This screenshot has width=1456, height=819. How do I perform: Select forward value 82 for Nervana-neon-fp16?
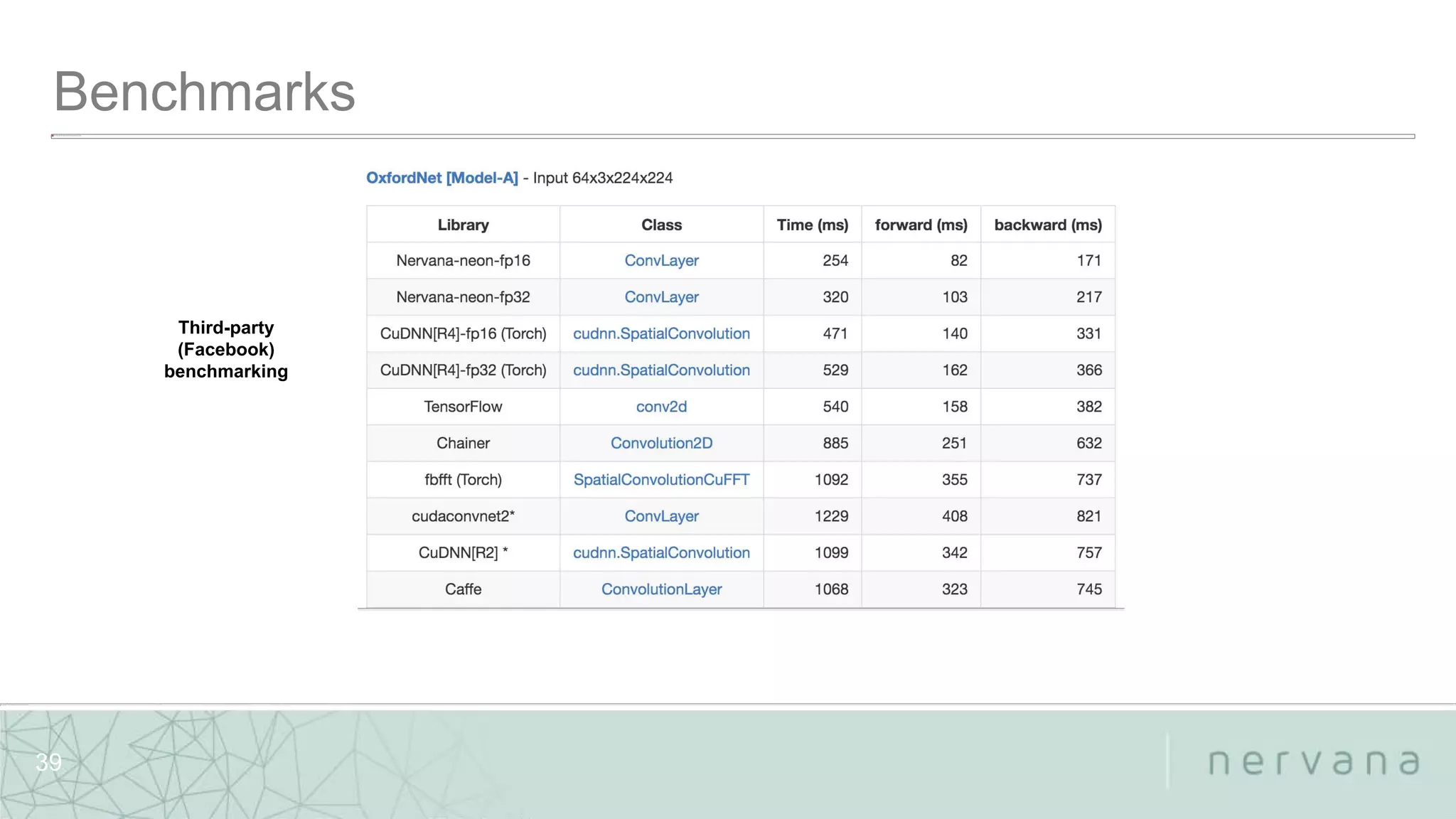(x=959, y=261)
